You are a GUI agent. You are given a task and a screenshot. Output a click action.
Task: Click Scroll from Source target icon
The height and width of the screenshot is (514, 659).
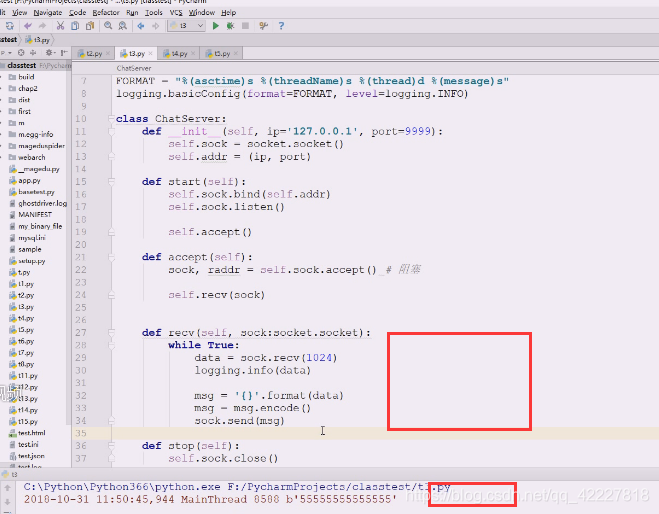[21, 53]
